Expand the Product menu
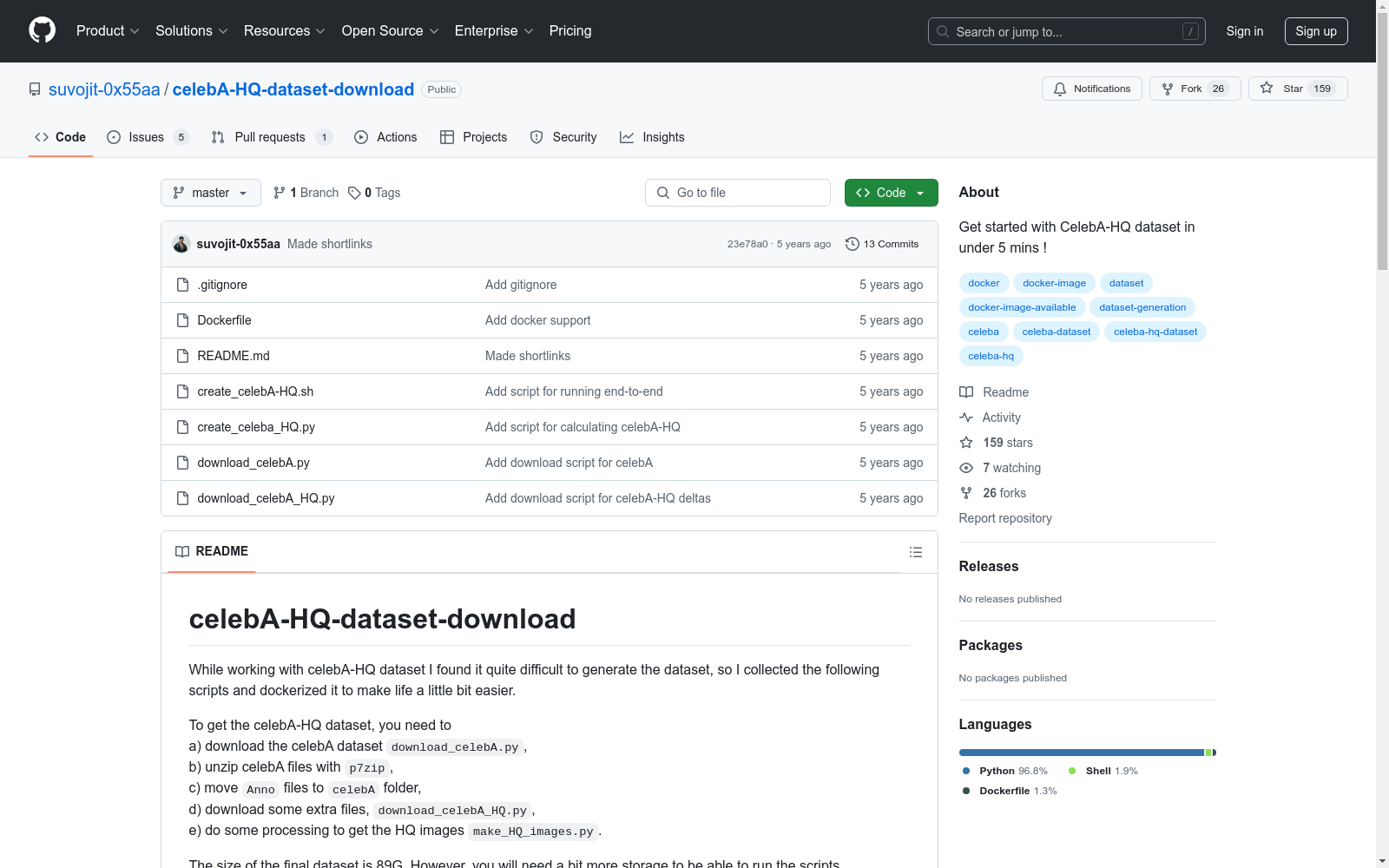Screen dimensions: 1389x868 coord(108,30)
